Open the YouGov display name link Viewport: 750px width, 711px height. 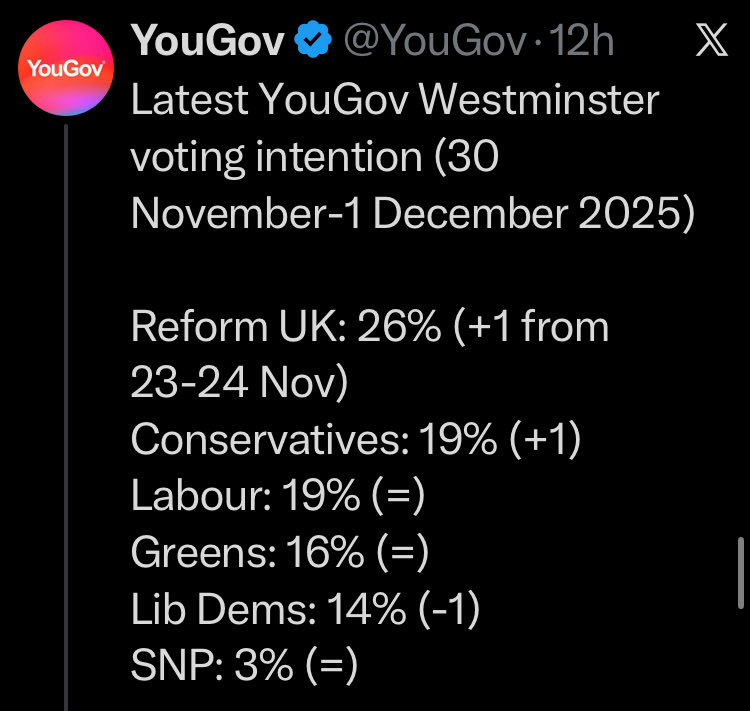coord(208,41)
